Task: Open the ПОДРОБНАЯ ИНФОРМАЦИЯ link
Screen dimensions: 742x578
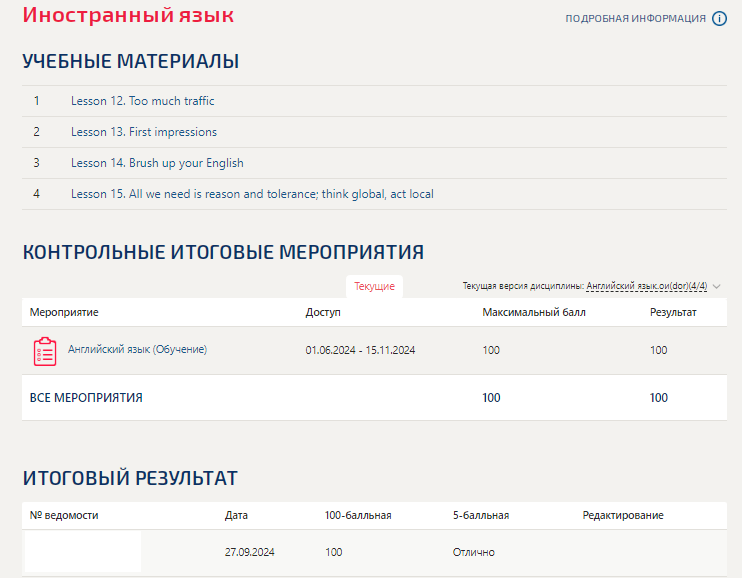Action: (635, 19)
